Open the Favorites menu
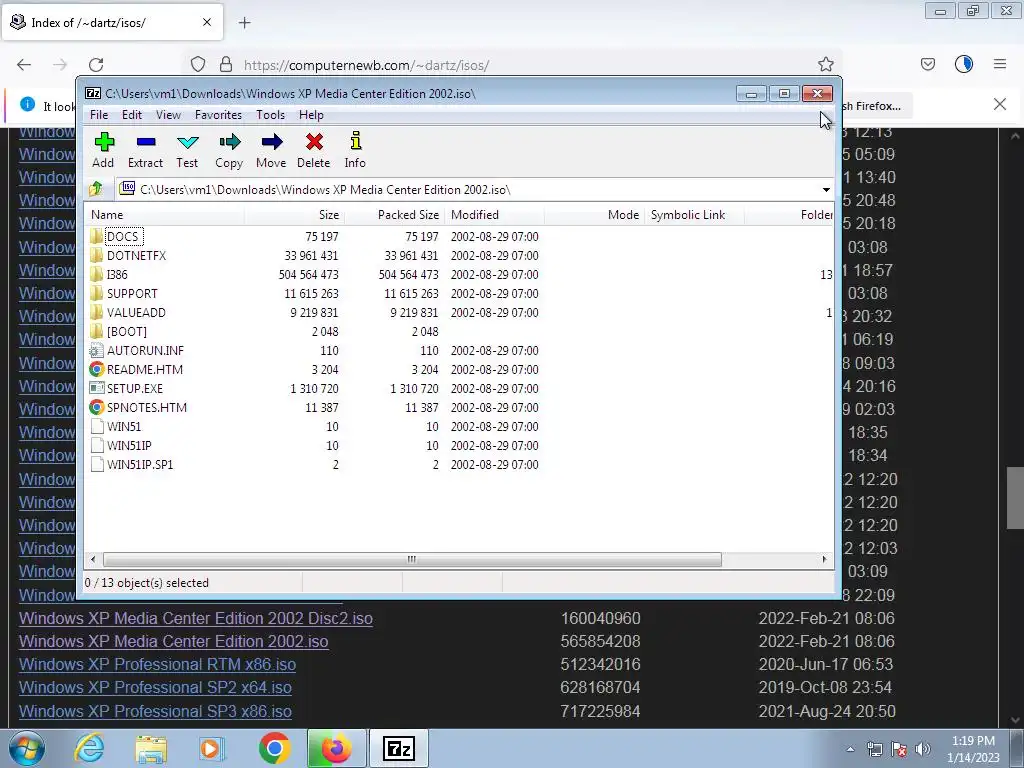 pos(218,115)
